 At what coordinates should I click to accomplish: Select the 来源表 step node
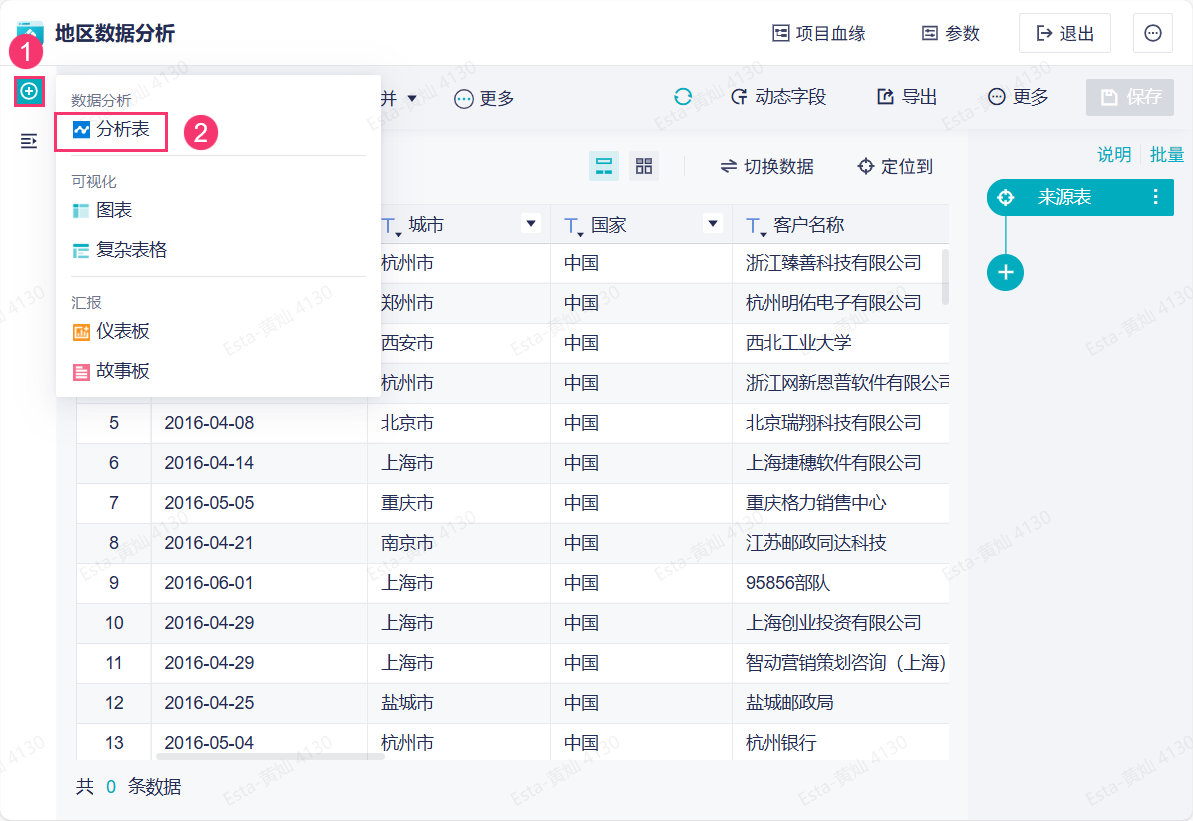pyautogui.click(x=1080, y=198)
